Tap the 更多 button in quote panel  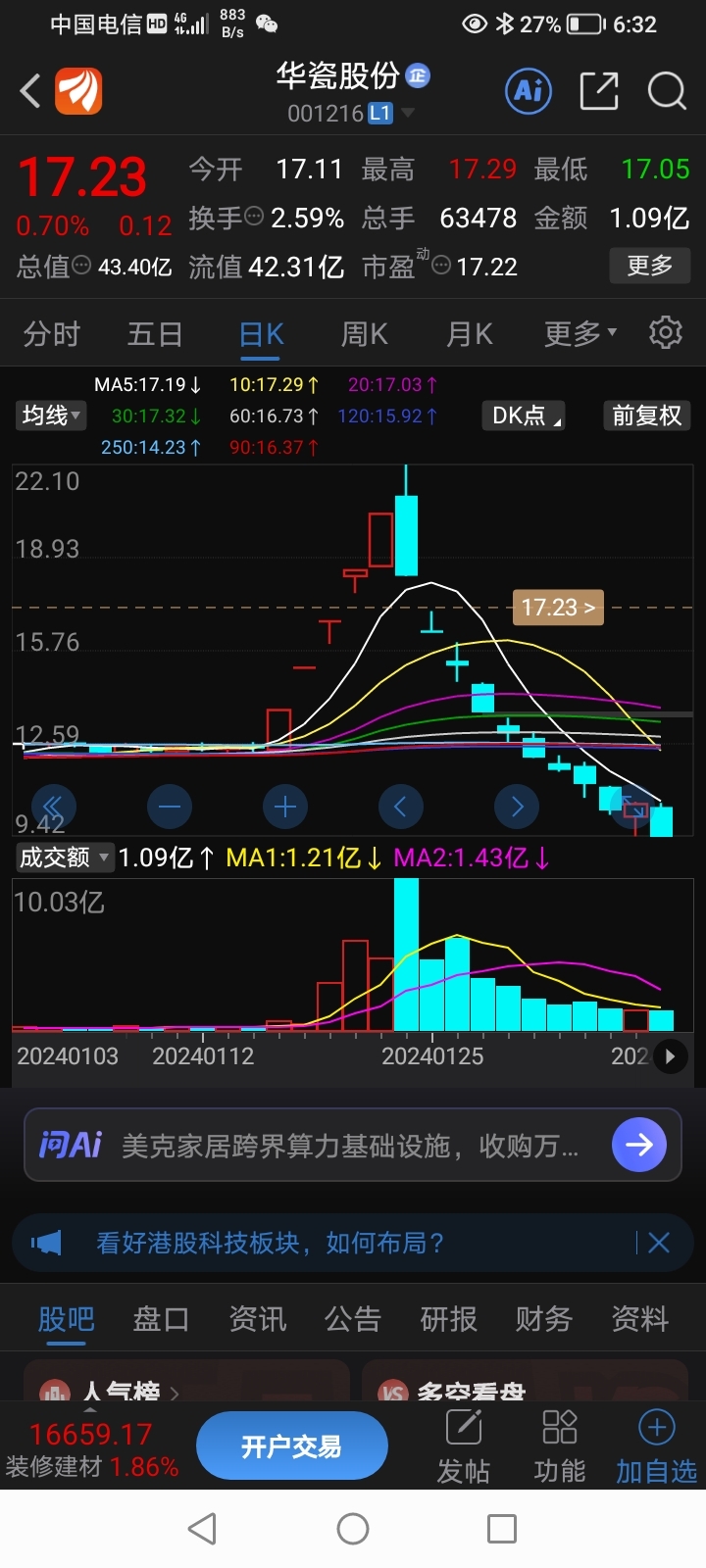click(649, 266)
